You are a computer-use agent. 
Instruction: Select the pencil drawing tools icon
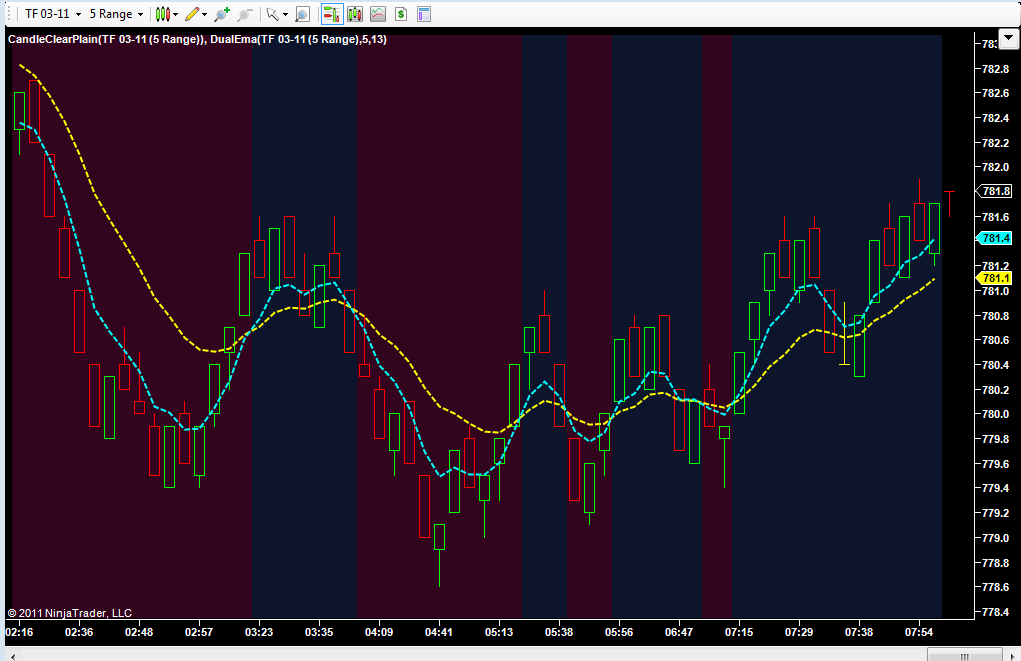(x=192, y=14)
